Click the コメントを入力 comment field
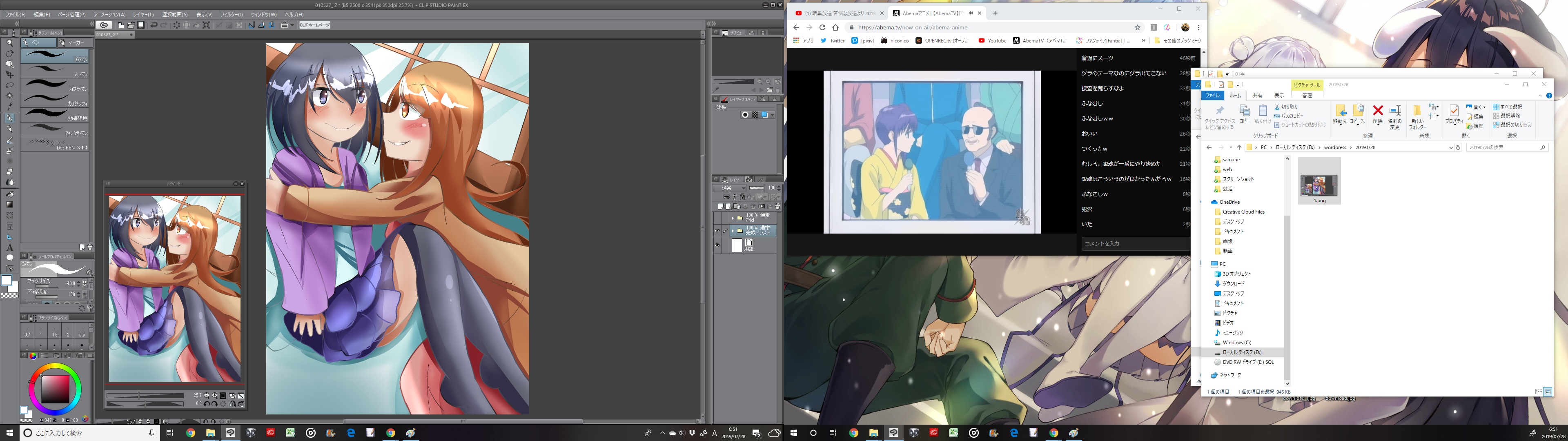The height and width of the screenshot is (441, 1568). pos(1136,244)
